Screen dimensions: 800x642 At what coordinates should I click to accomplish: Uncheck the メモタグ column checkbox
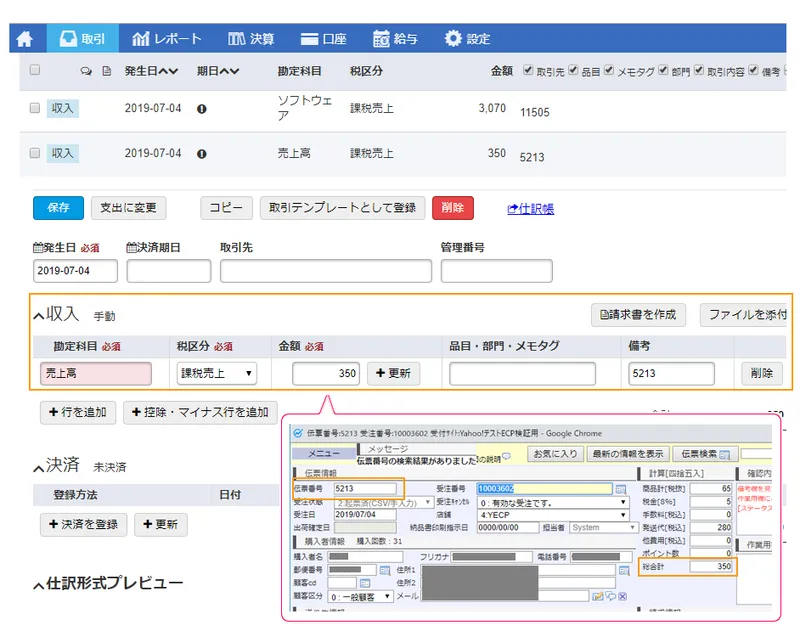point(609,70)
